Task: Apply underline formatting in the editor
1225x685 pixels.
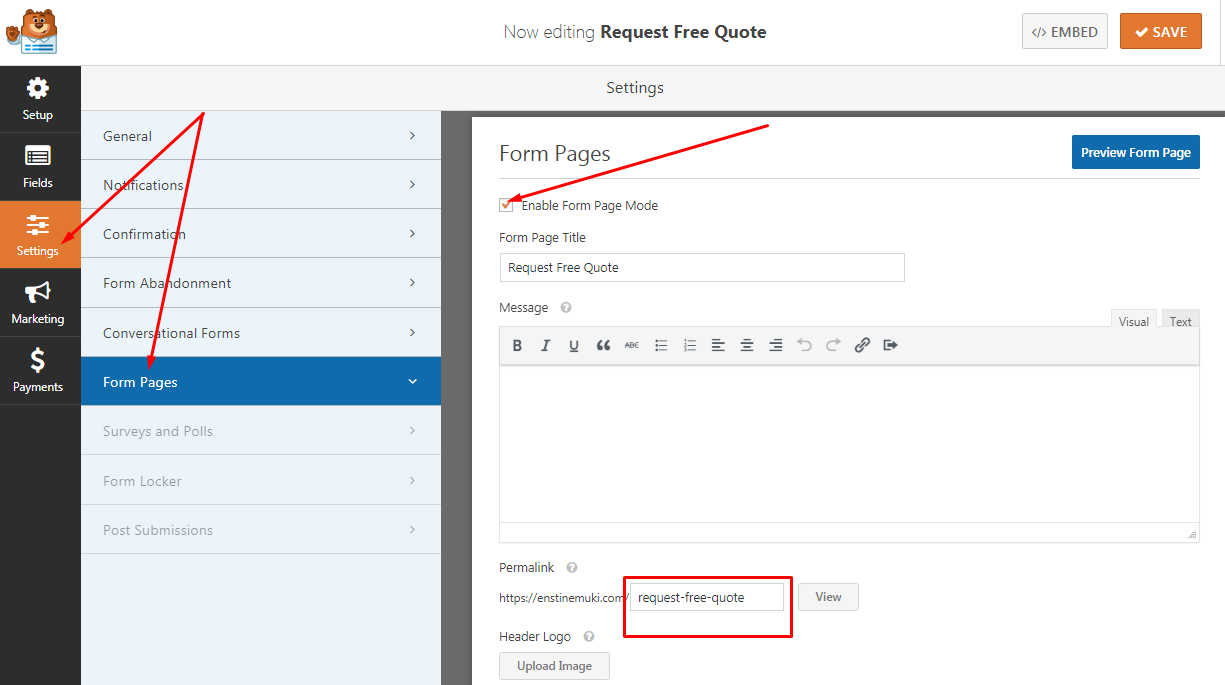Action: point(574,345)
